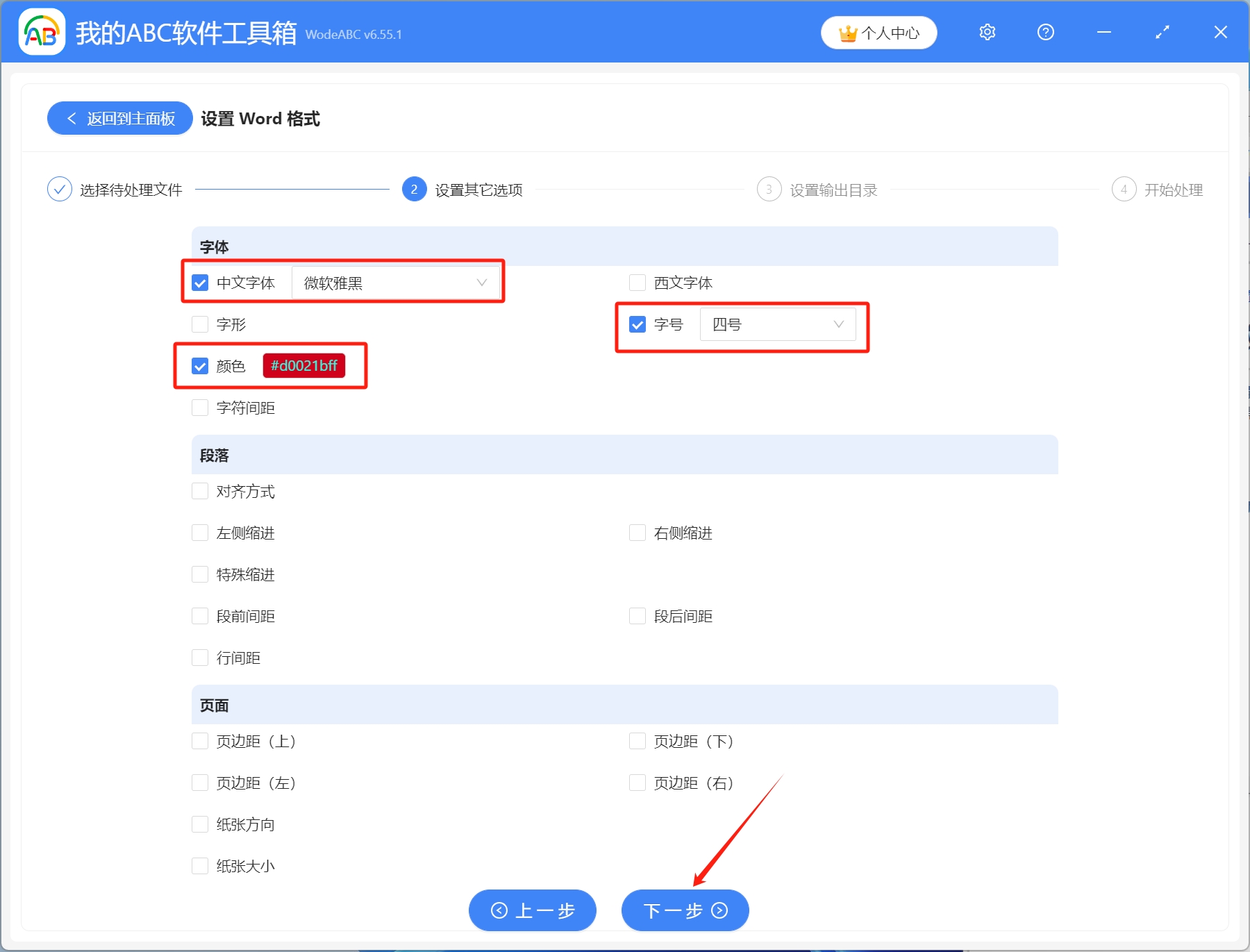Click the step 4 circle indicator
Viewport: 1250px width, 952px height.
[1124, 189]
